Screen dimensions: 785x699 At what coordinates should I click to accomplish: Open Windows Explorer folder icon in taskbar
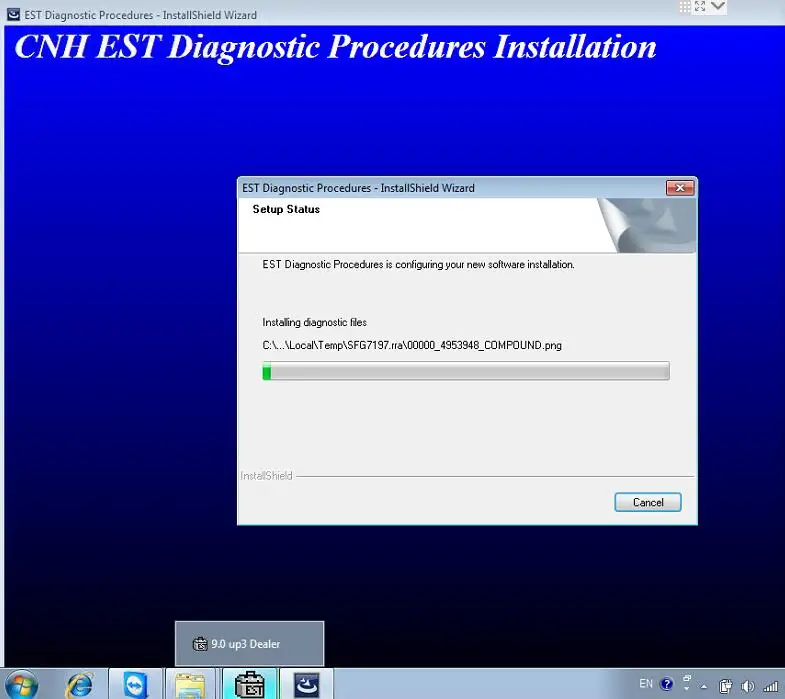point(190,684)
